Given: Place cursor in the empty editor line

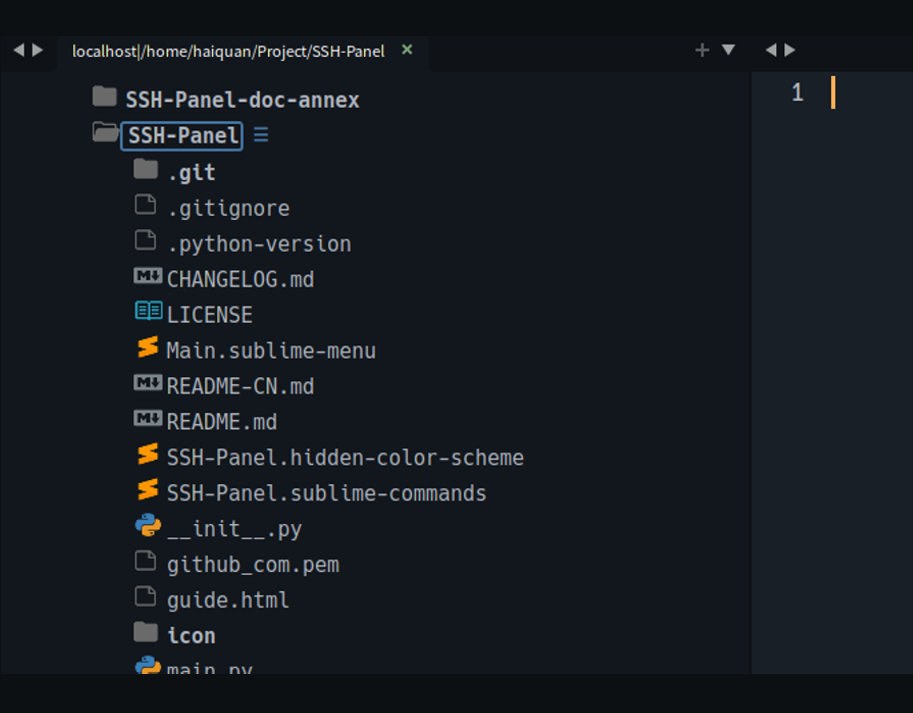Looking at the screenshot, I should (872, 93).
